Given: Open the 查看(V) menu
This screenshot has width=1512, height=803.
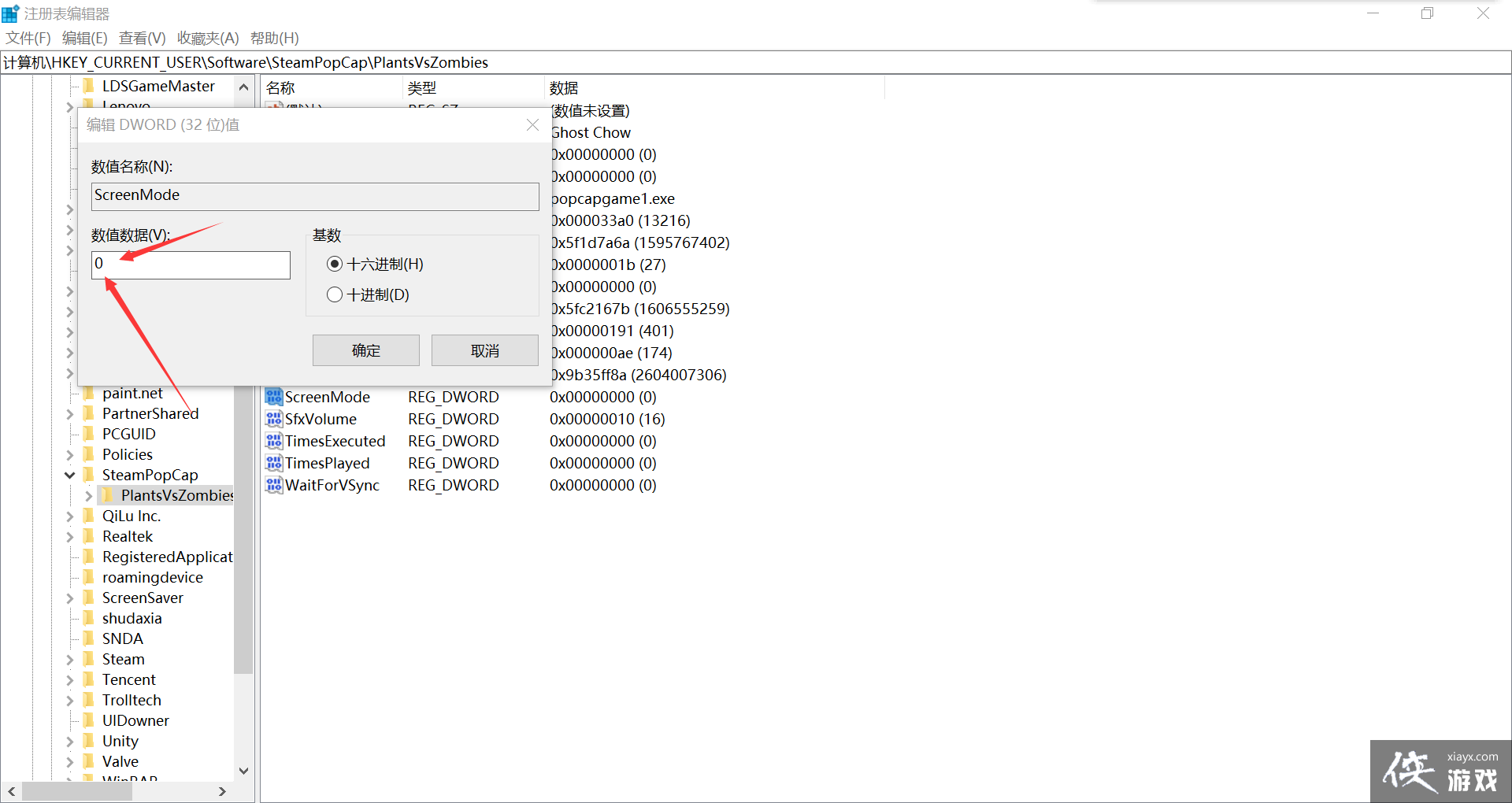Looking at the screenshot, I should point(142,38).
